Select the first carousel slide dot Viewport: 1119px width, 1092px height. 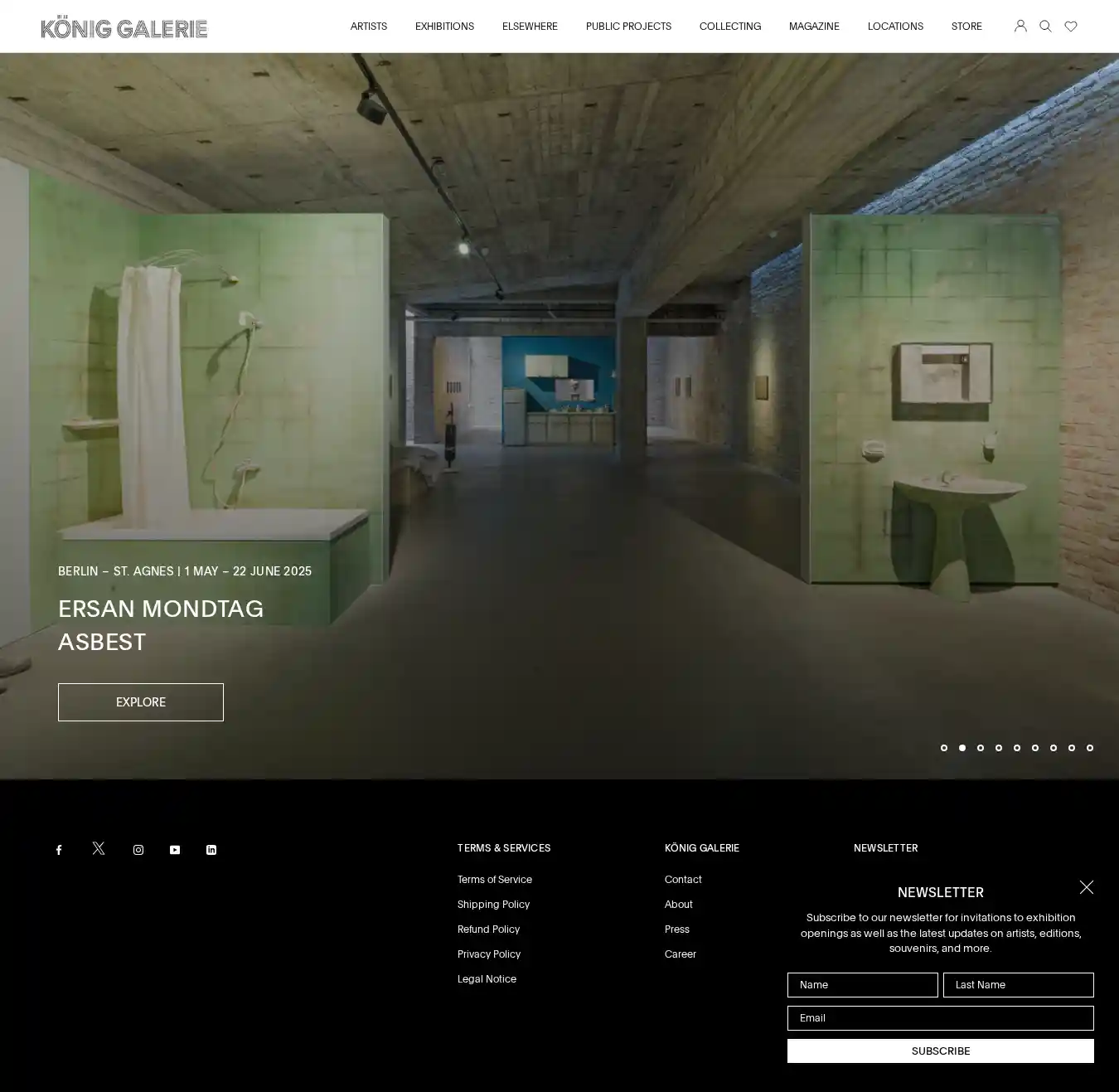(x=944, y=748)
